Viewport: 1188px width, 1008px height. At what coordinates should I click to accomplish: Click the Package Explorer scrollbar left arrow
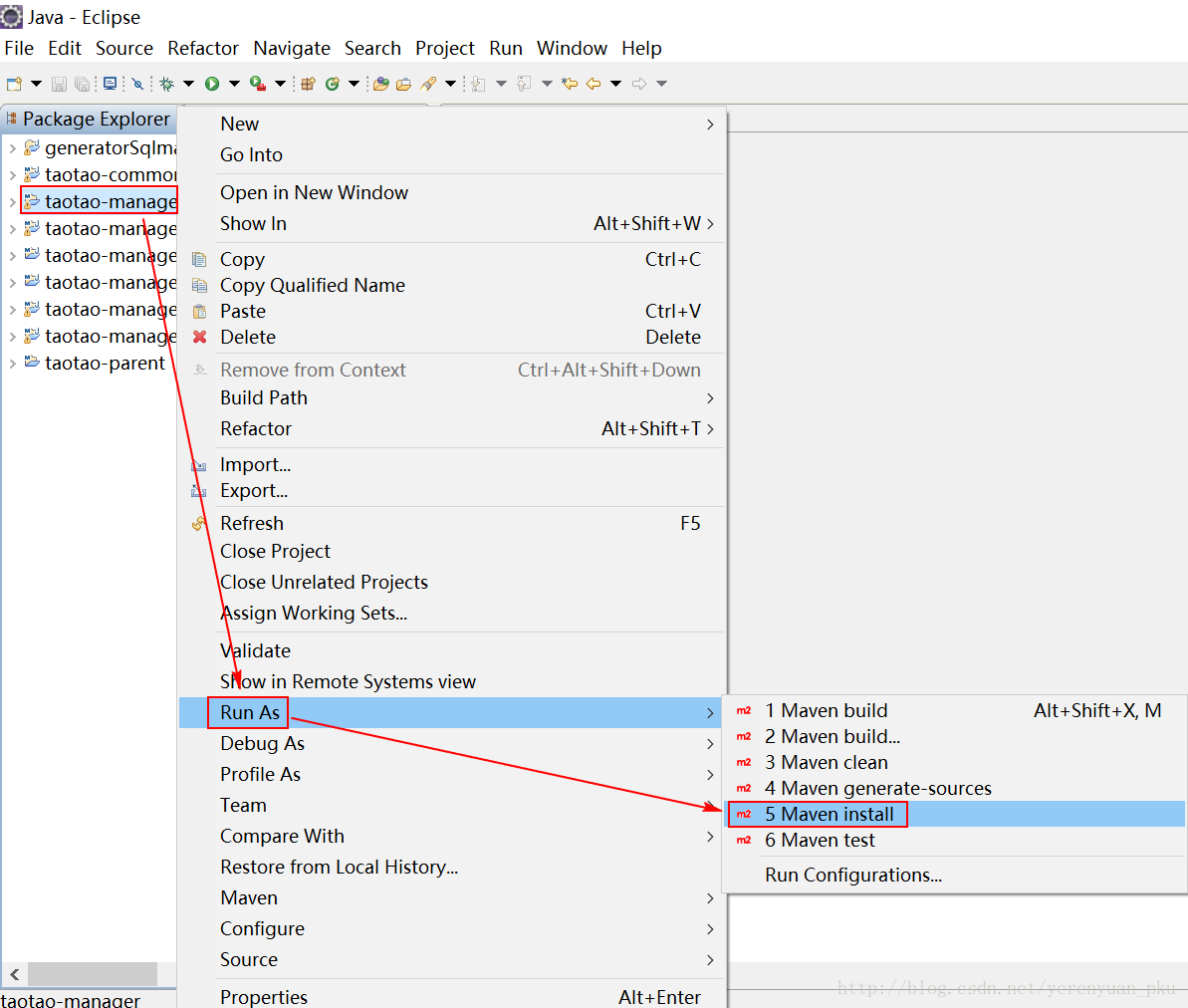[x=14, y=974]
